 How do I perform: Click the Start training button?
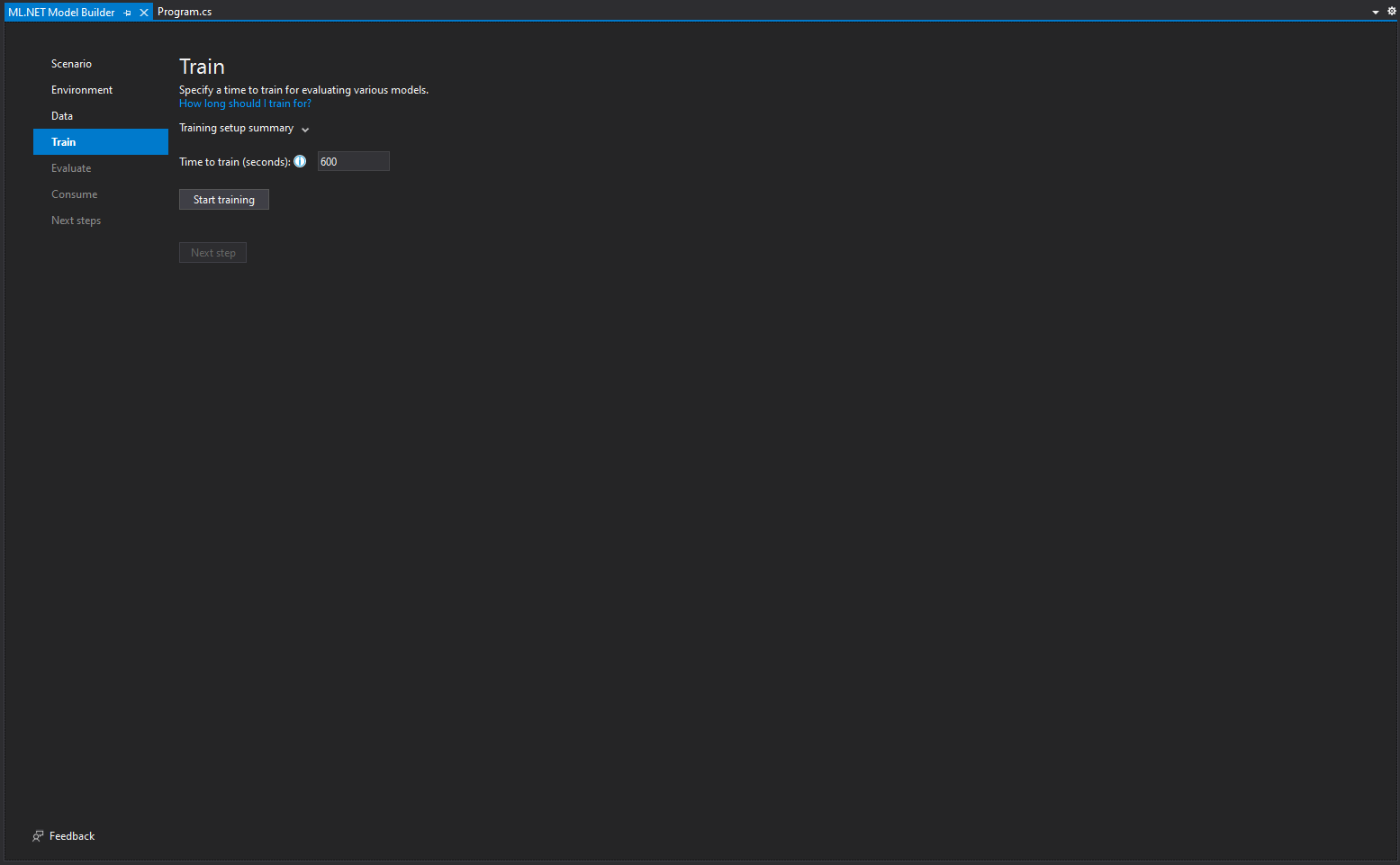tap(224, 200)
